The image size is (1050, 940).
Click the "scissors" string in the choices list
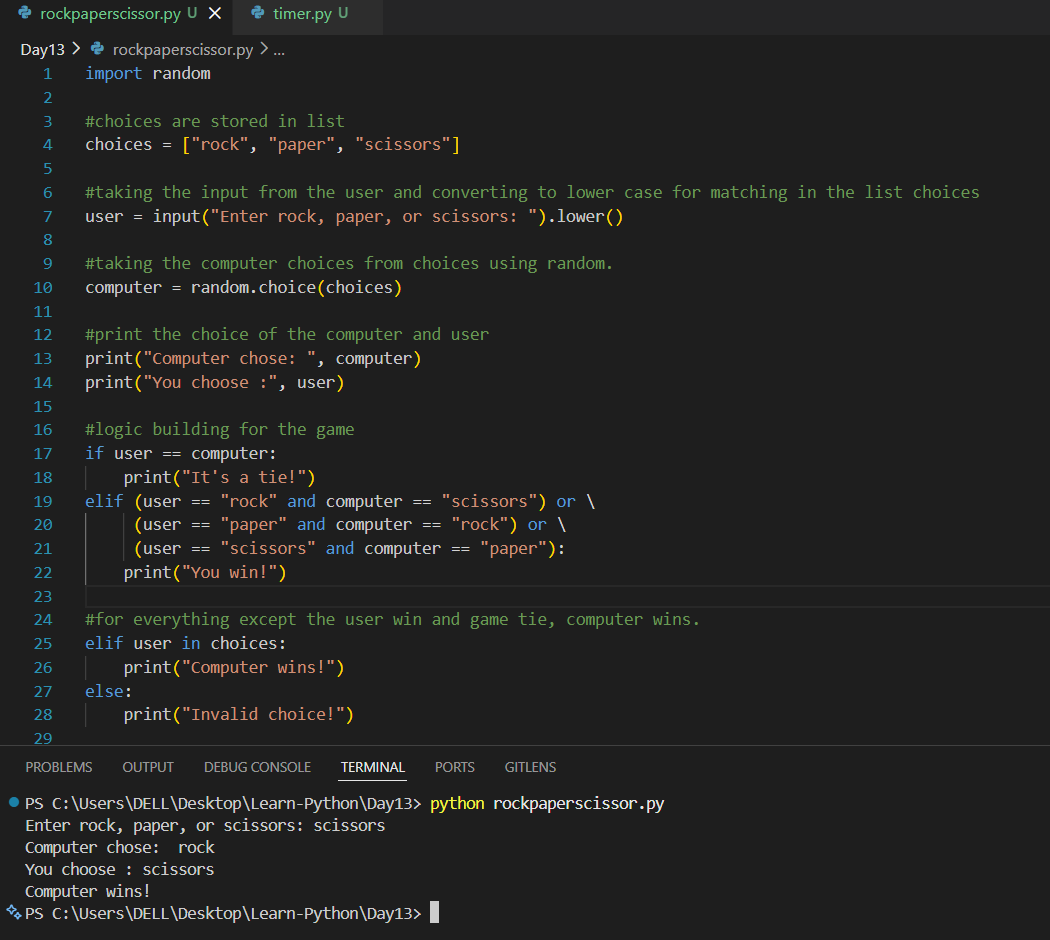click(402, 145)
